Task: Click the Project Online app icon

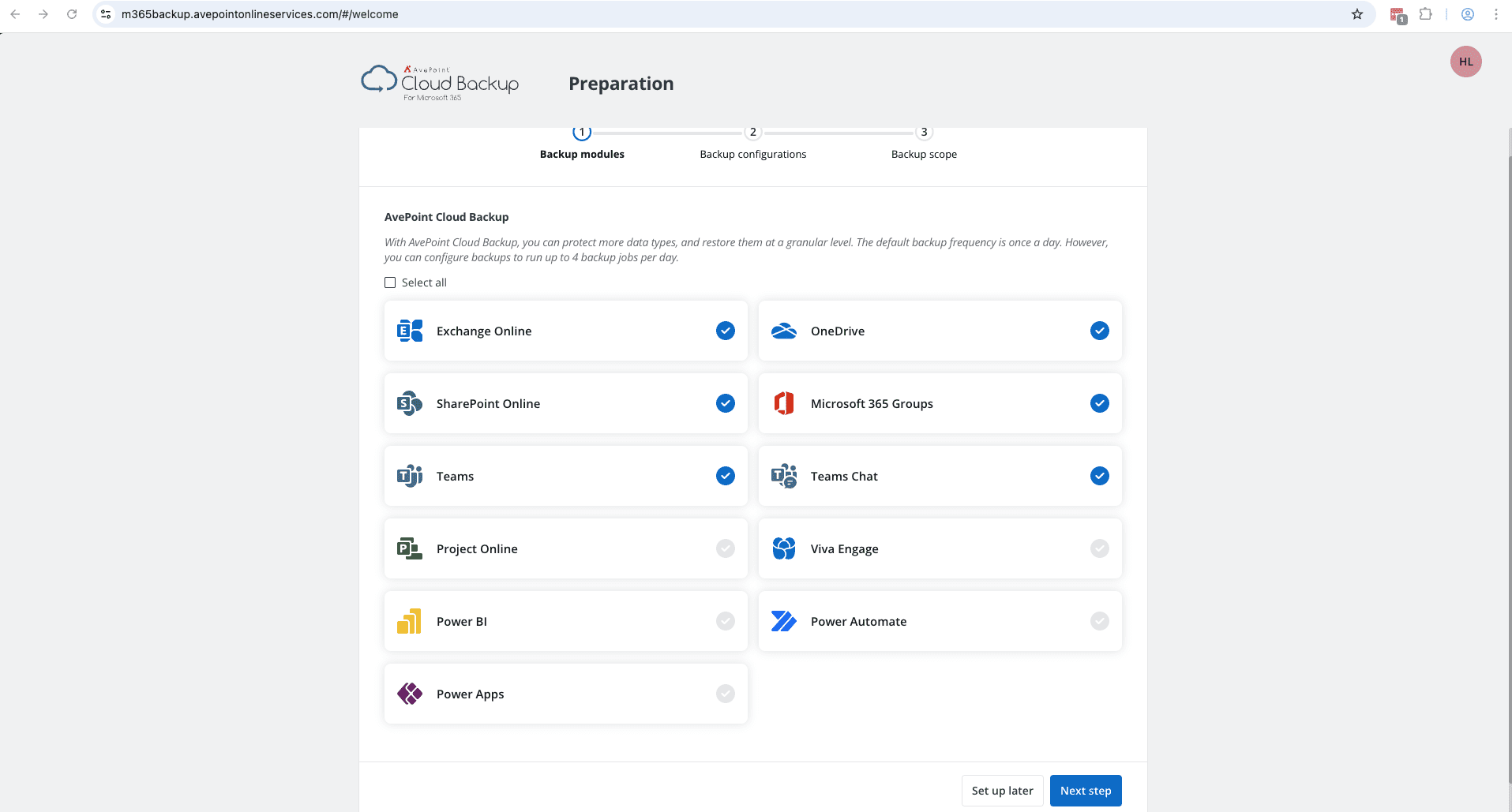Action: (410, 548)
